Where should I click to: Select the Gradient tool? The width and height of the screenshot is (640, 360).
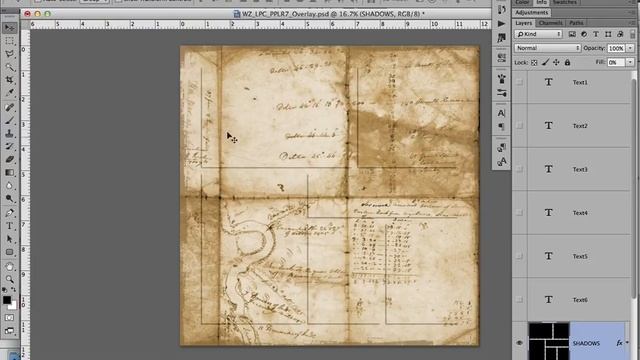pyautogui.click(x=9, y=172)
